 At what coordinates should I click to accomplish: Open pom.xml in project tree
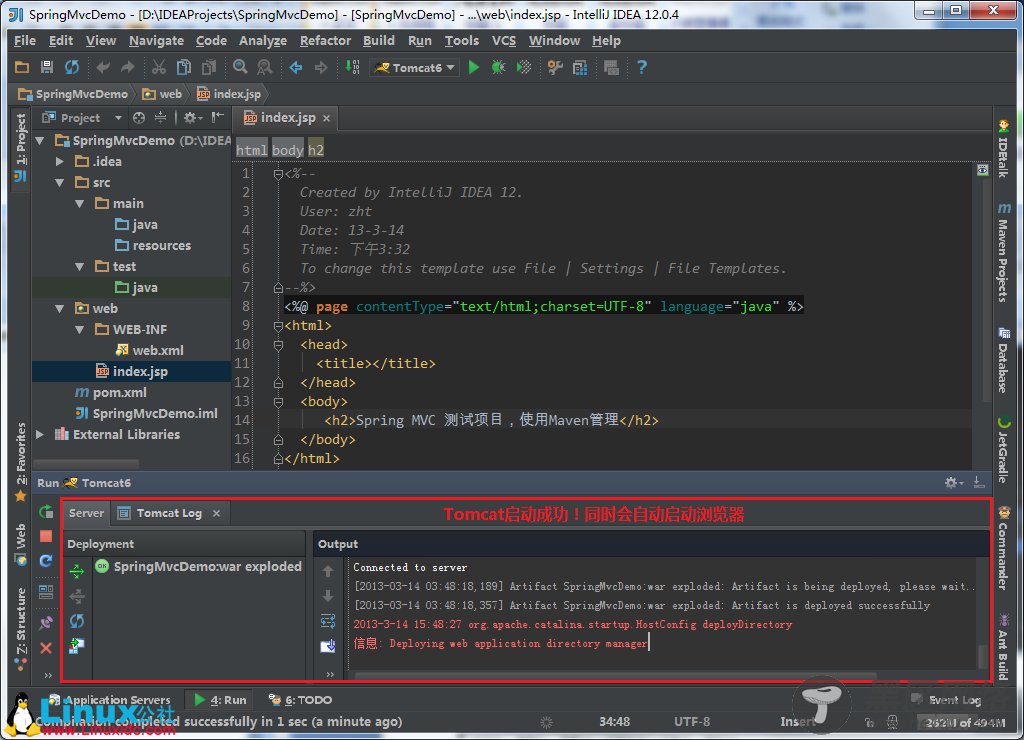110,393
